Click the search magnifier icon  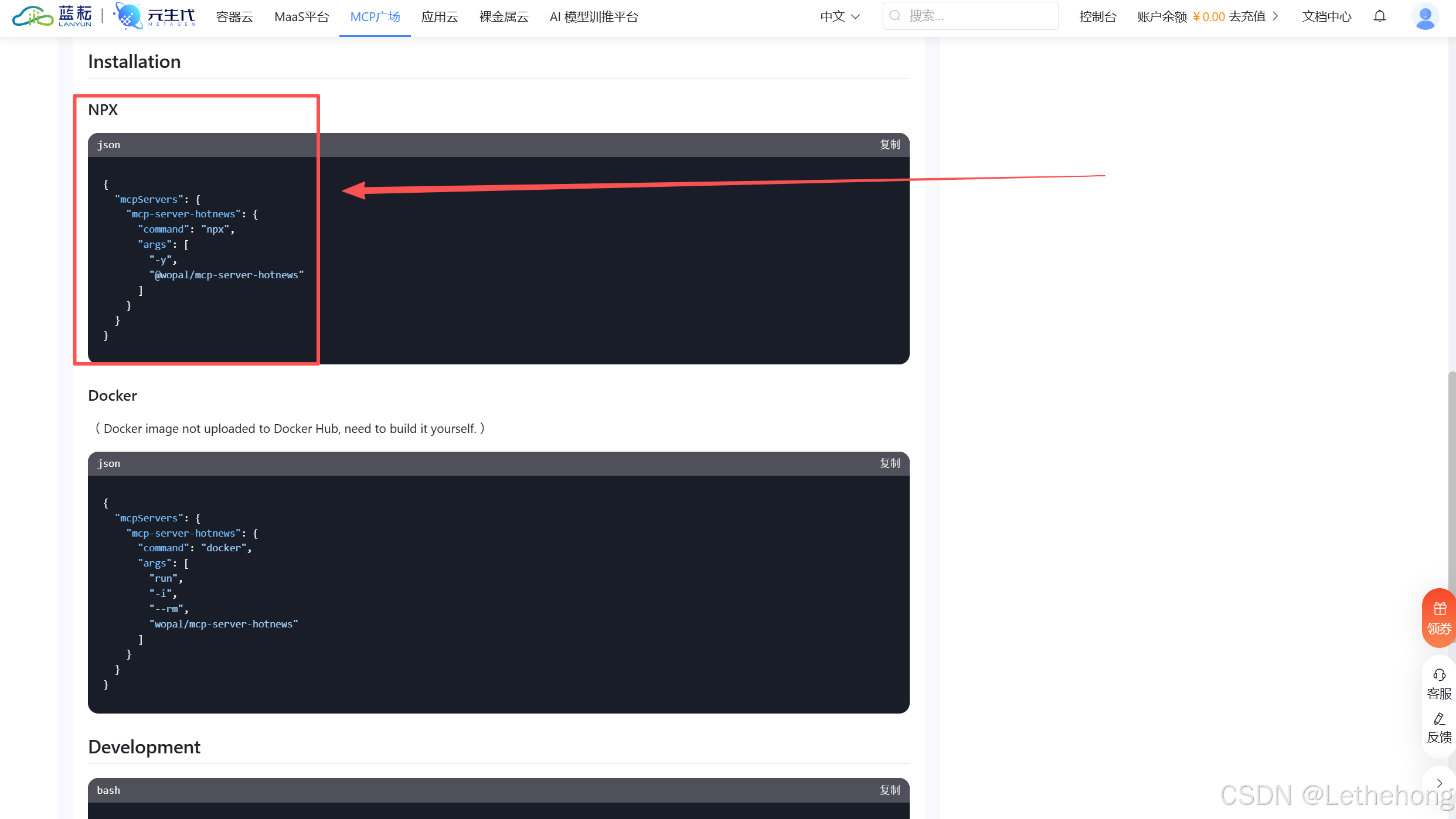[x=894, y=15]
